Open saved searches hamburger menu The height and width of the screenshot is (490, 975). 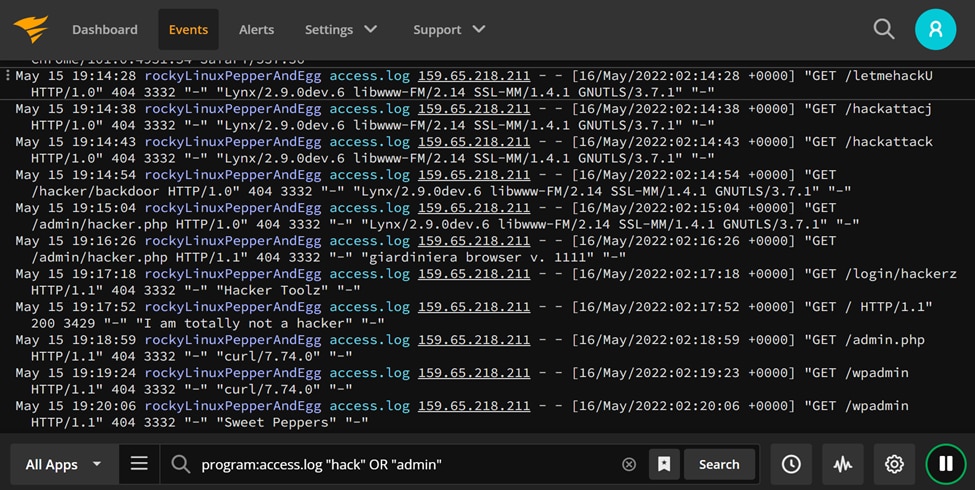(139, 464)
